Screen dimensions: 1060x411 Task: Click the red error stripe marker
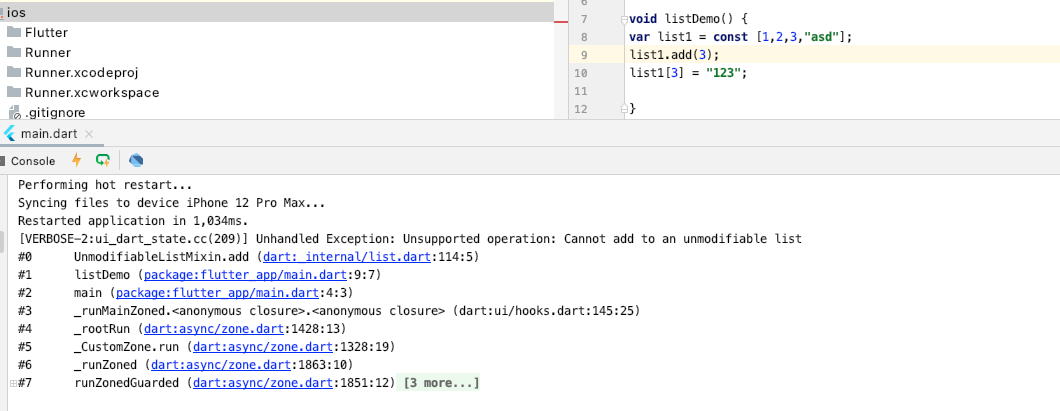[561, 22]
